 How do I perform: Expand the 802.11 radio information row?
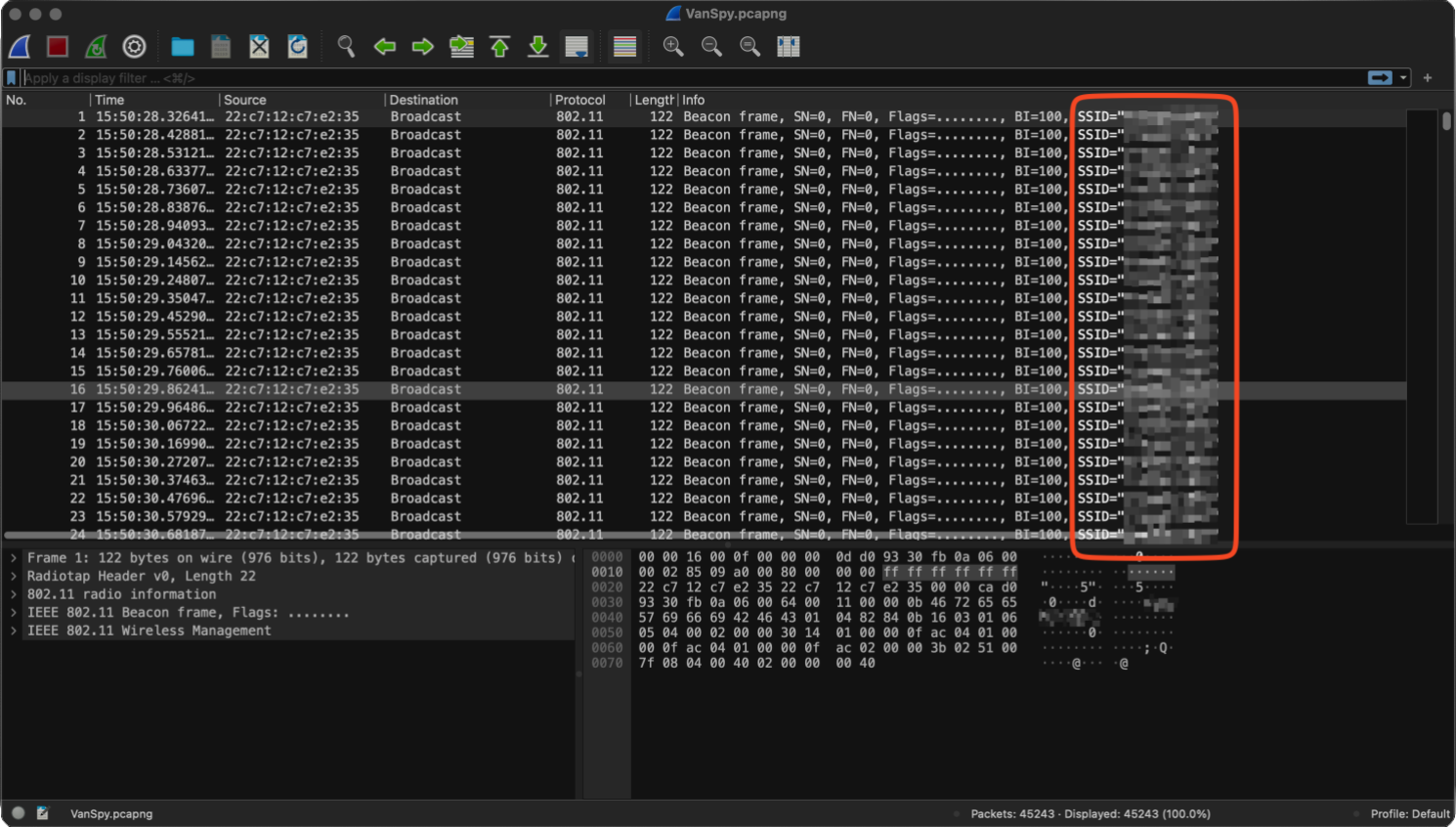[14, 594]
